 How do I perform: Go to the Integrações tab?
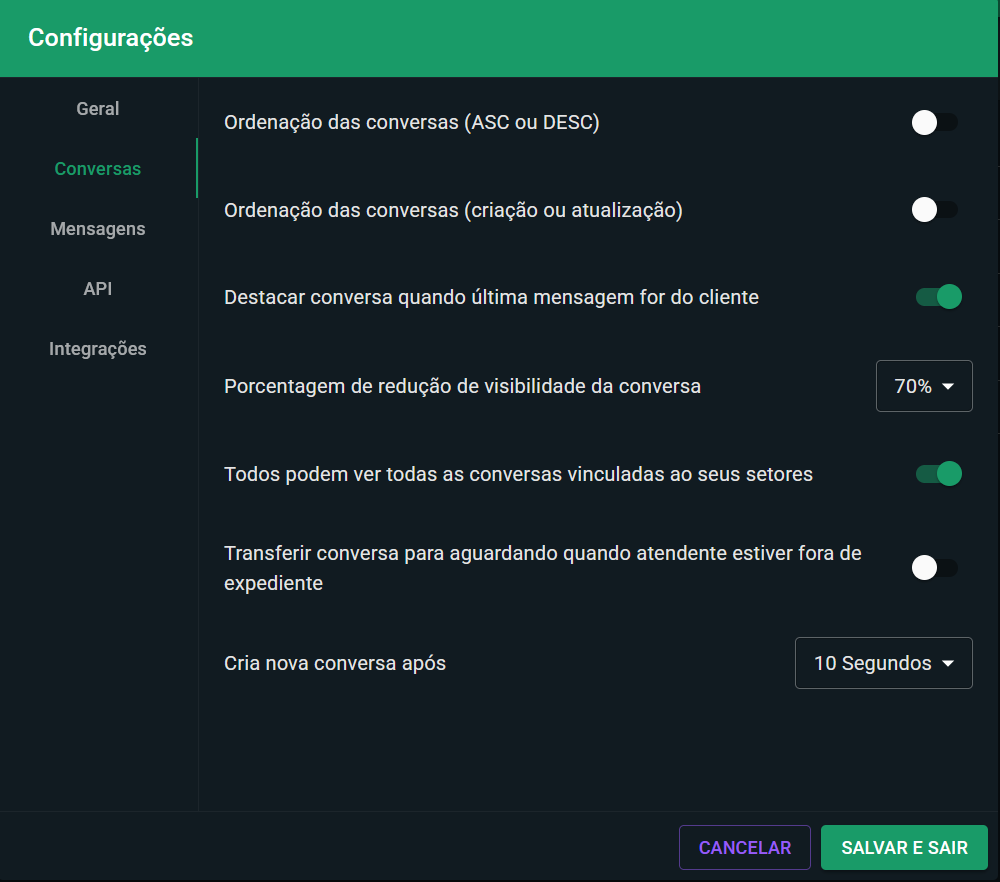point(98,349)
